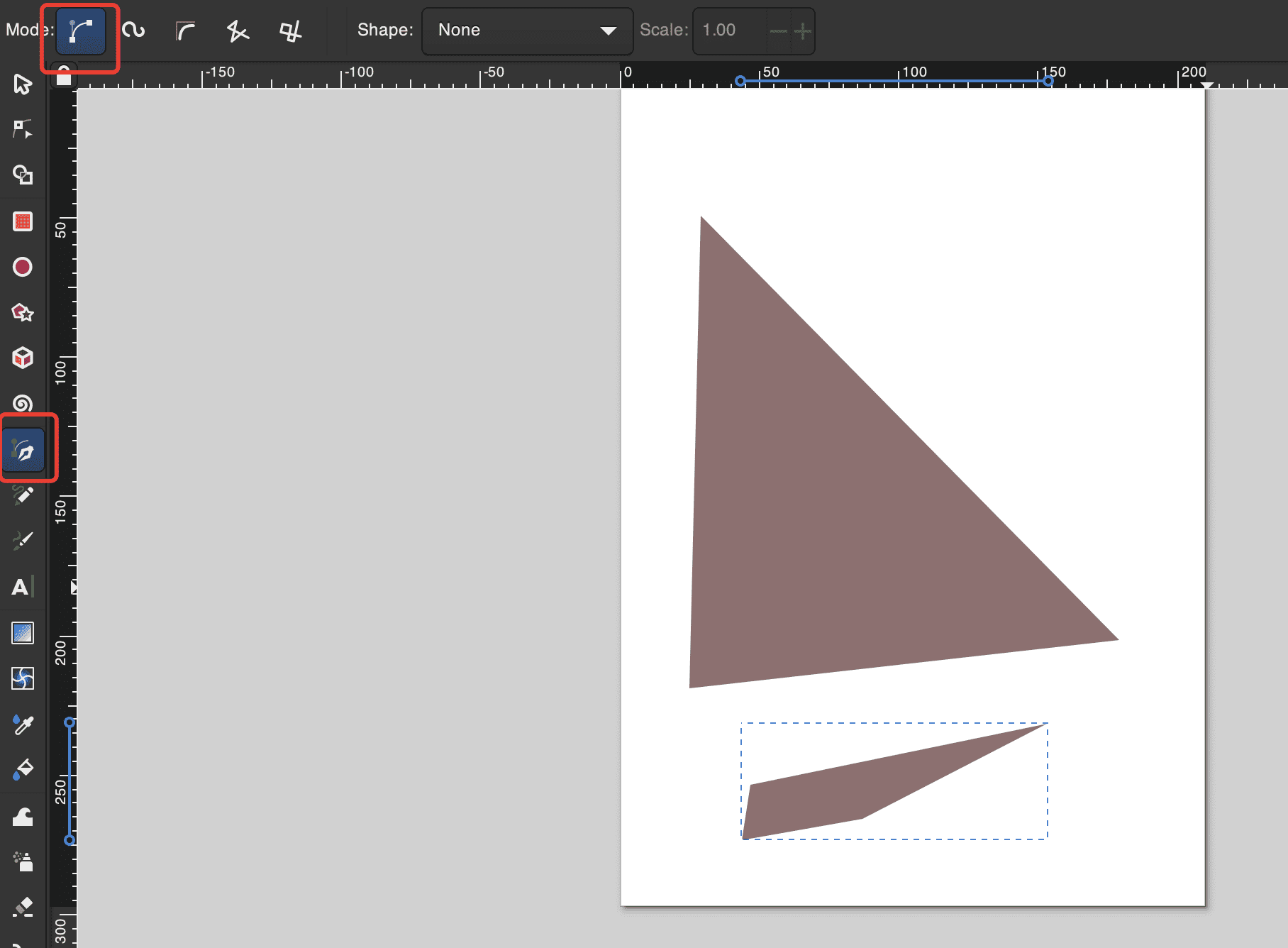Select the Selector arrow tool
1288x948 pixels.
(x=23, y=84)
